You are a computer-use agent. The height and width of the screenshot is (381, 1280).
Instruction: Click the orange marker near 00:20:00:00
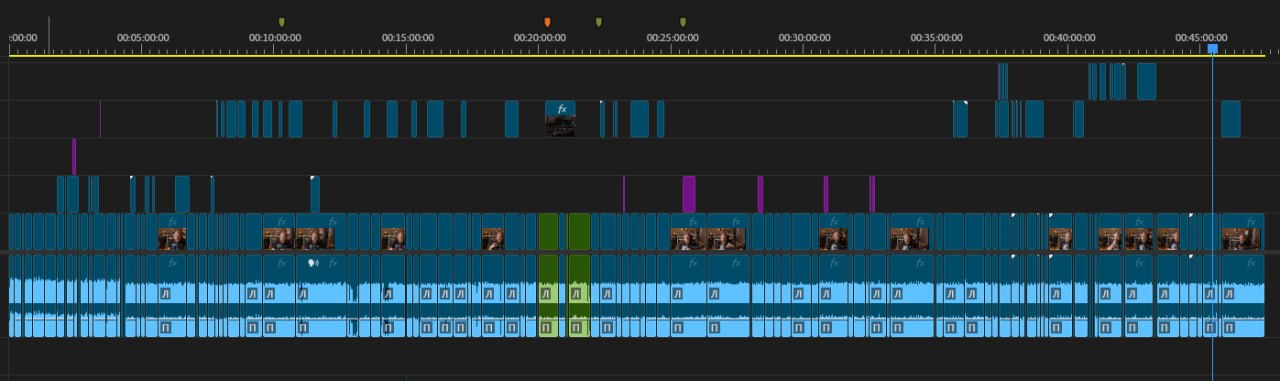tap(547, 22)
